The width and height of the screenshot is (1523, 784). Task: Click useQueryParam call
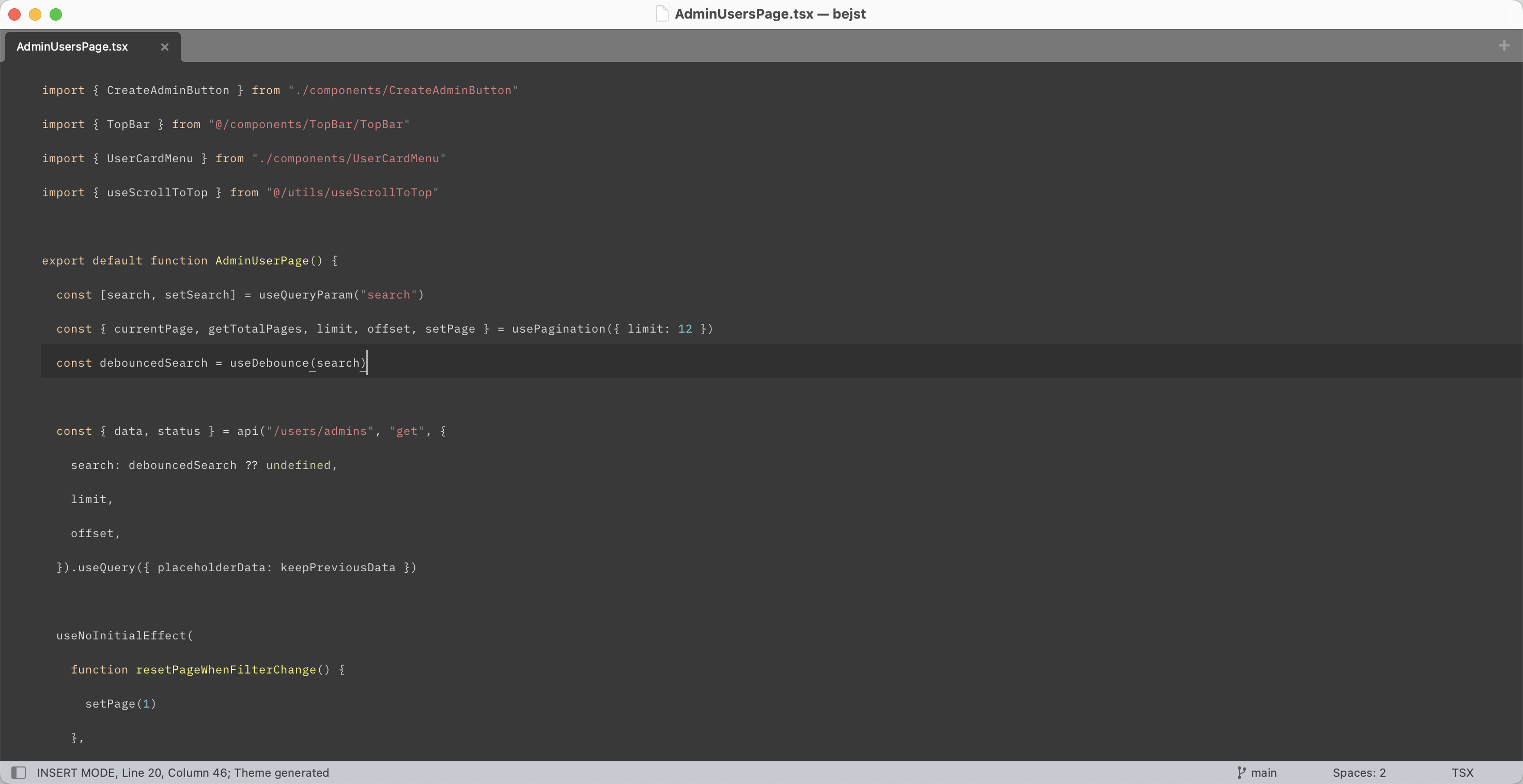pos(306,294)
